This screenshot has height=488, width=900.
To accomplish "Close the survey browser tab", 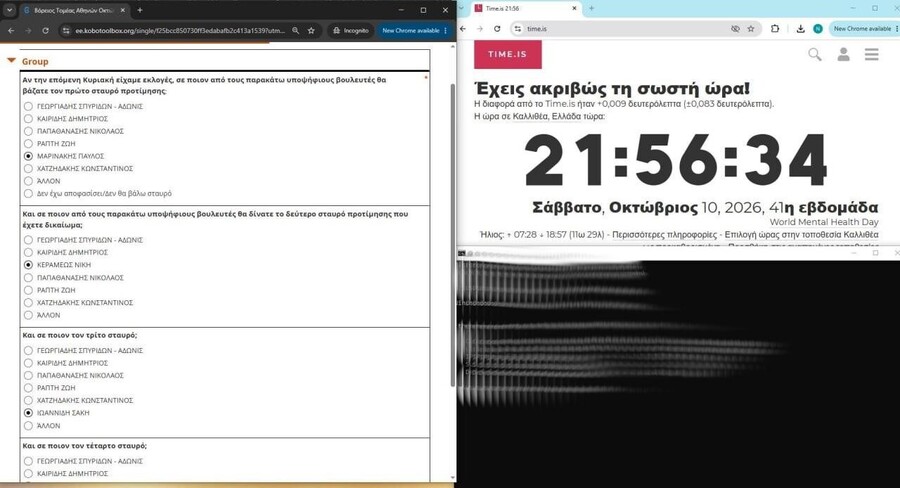I will (122, 10).
